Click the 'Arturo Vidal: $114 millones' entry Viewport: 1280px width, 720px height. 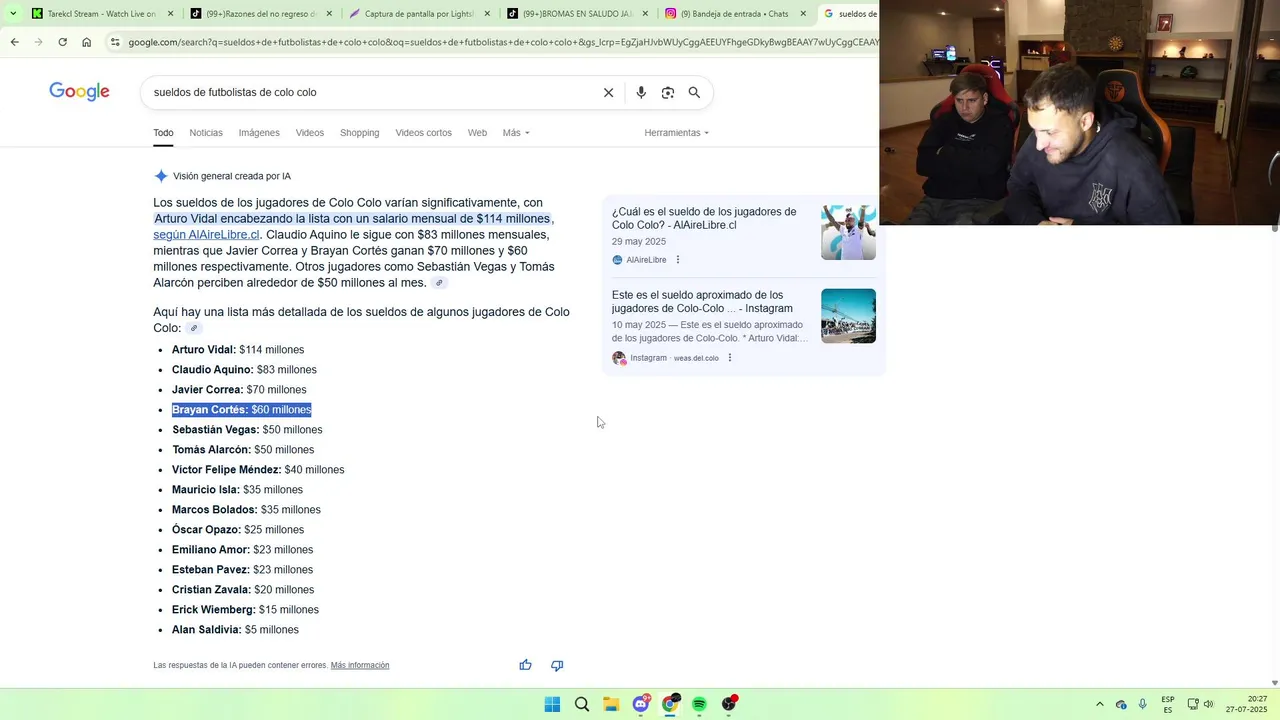238,350
